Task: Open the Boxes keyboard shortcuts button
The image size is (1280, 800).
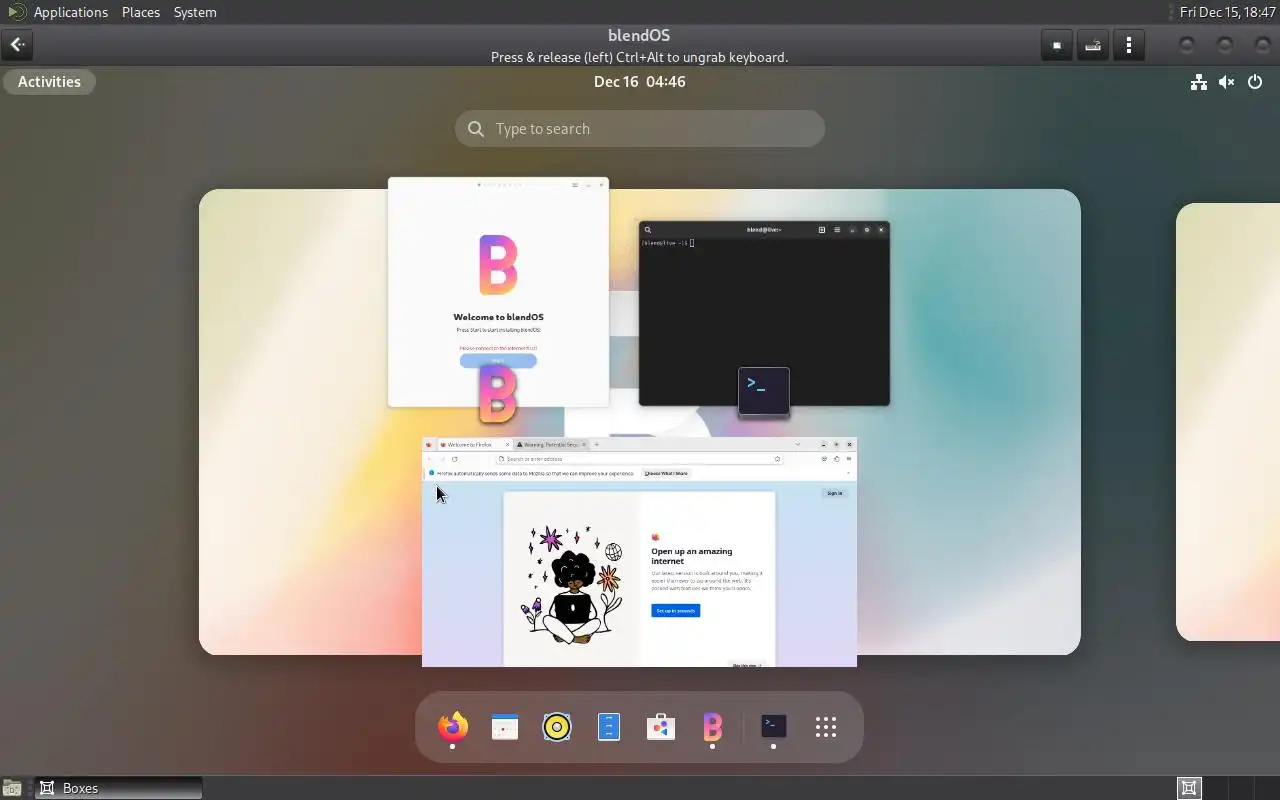Action: pyautogui.click(x=1092, y=45)
